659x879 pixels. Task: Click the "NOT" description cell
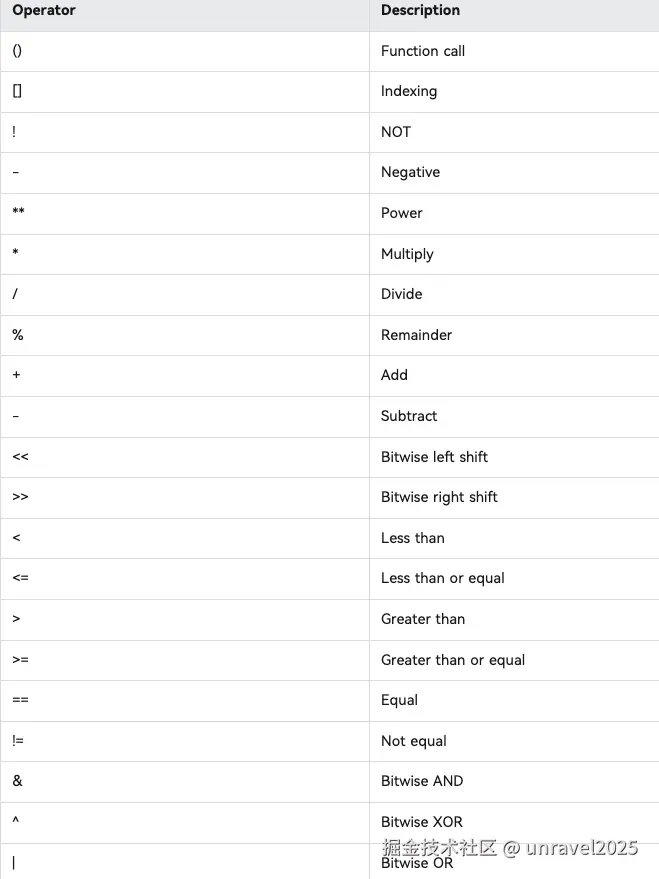point(396,132)
